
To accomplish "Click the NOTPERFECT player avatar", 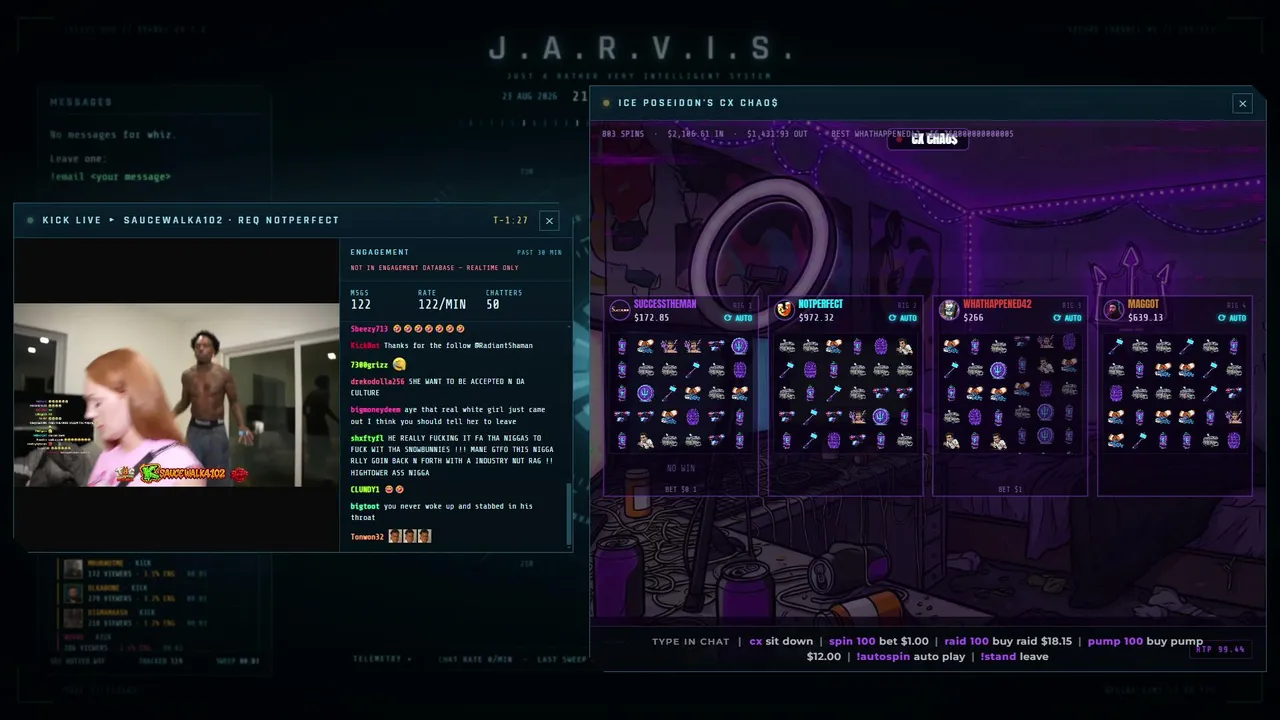I will [785, 310].
